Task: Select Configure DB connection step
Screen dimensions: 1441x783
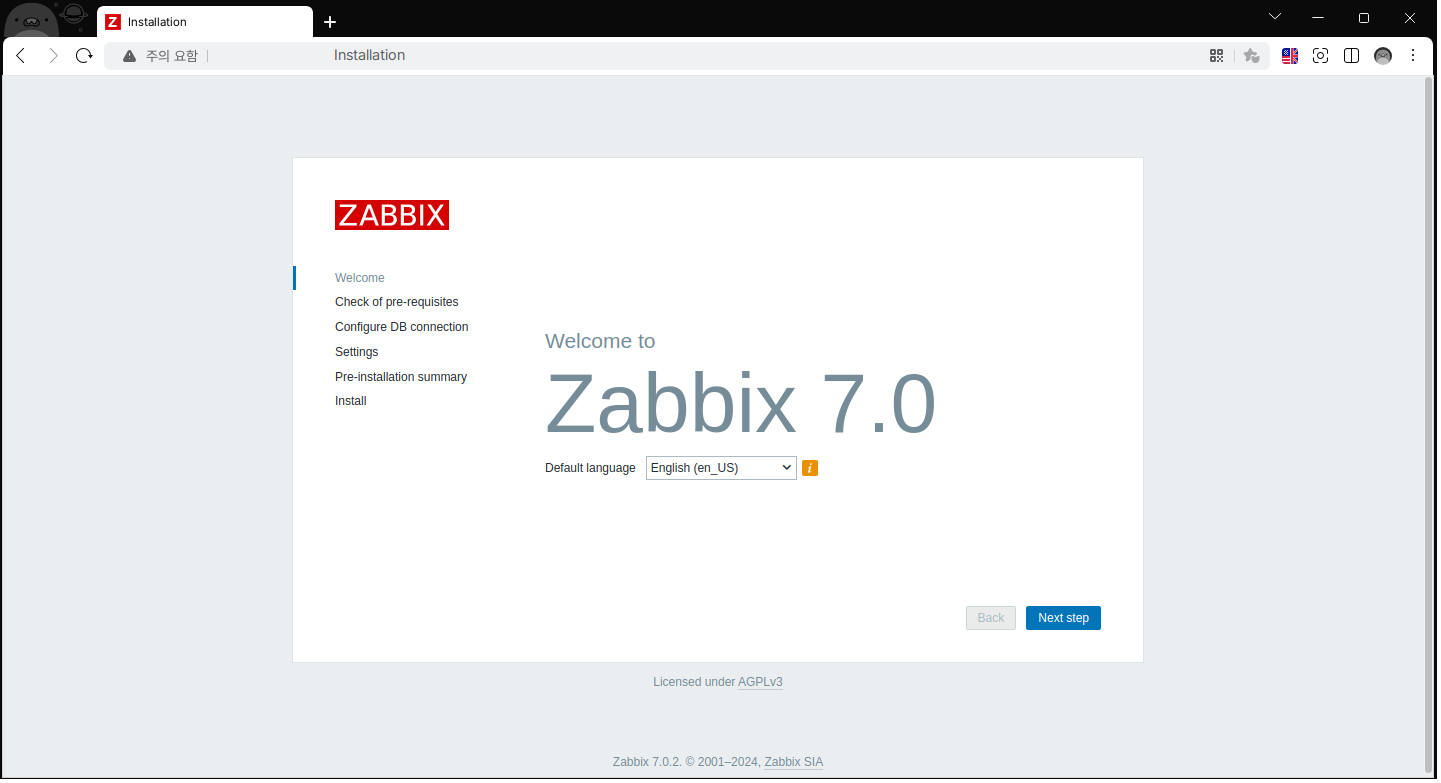Action: pos(402,327)
